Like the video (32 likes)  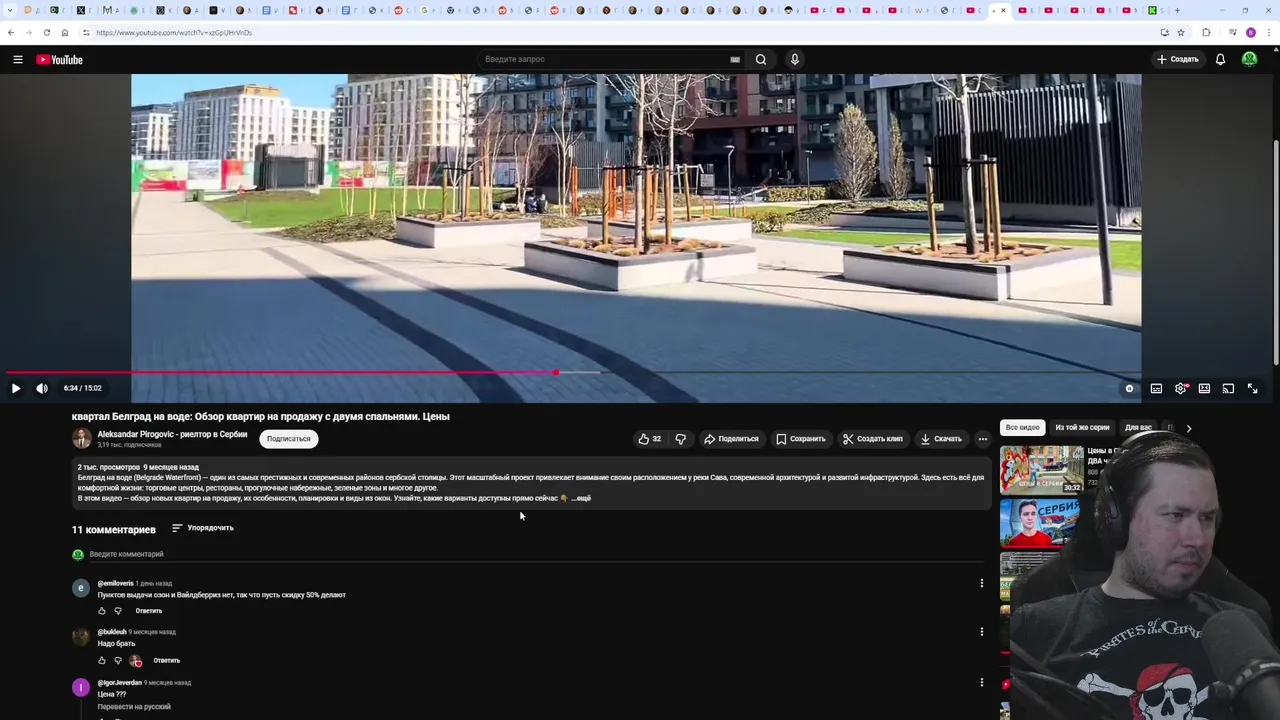click(x=649, y=439)
